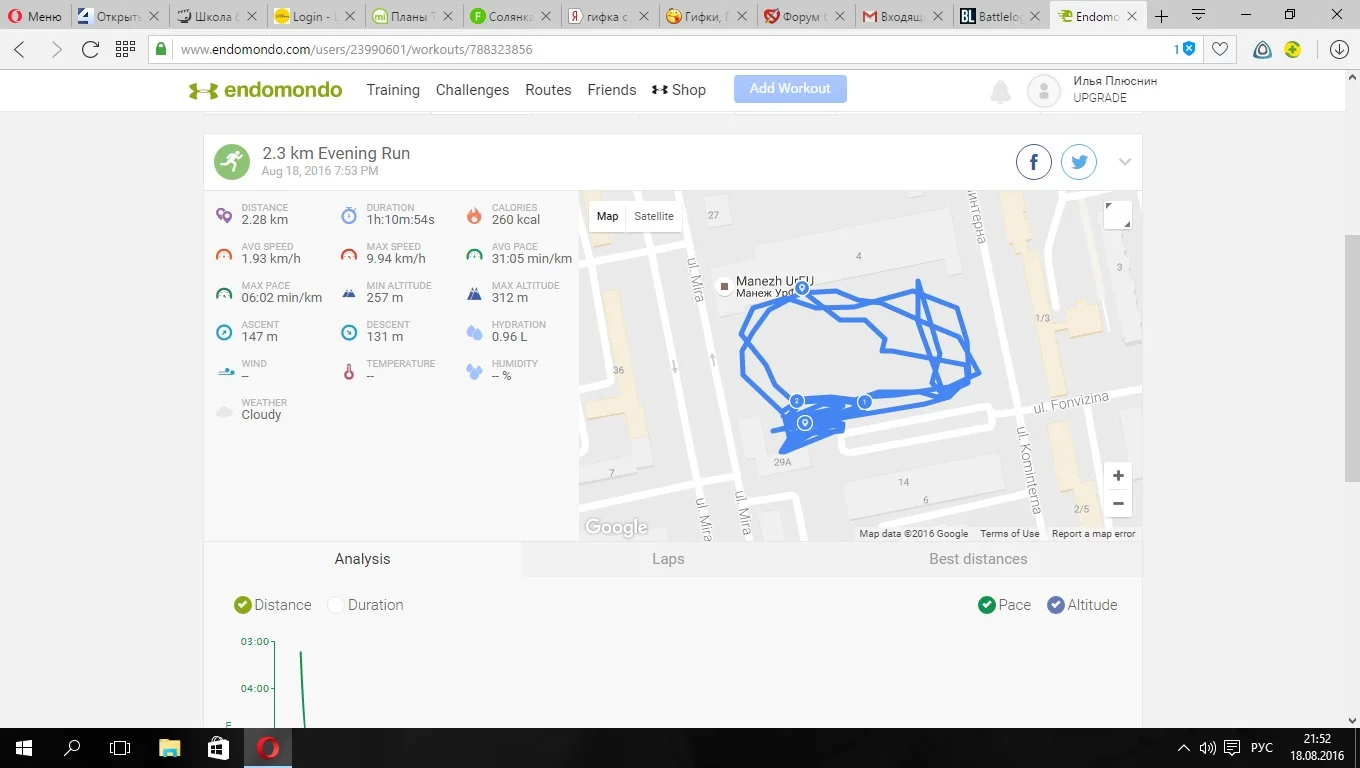The height and width of the screenshot is (768, 1360).
Task: Go forward in the browser
Action: tap(56, 50)
